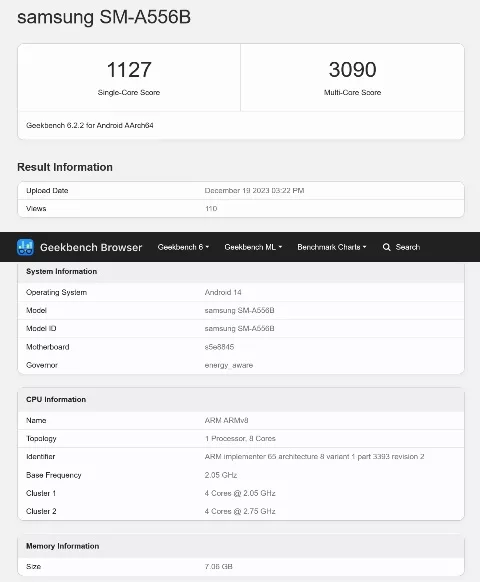Click the Cluster 2 label
480x582 pixels.
[x=41, y=511]
